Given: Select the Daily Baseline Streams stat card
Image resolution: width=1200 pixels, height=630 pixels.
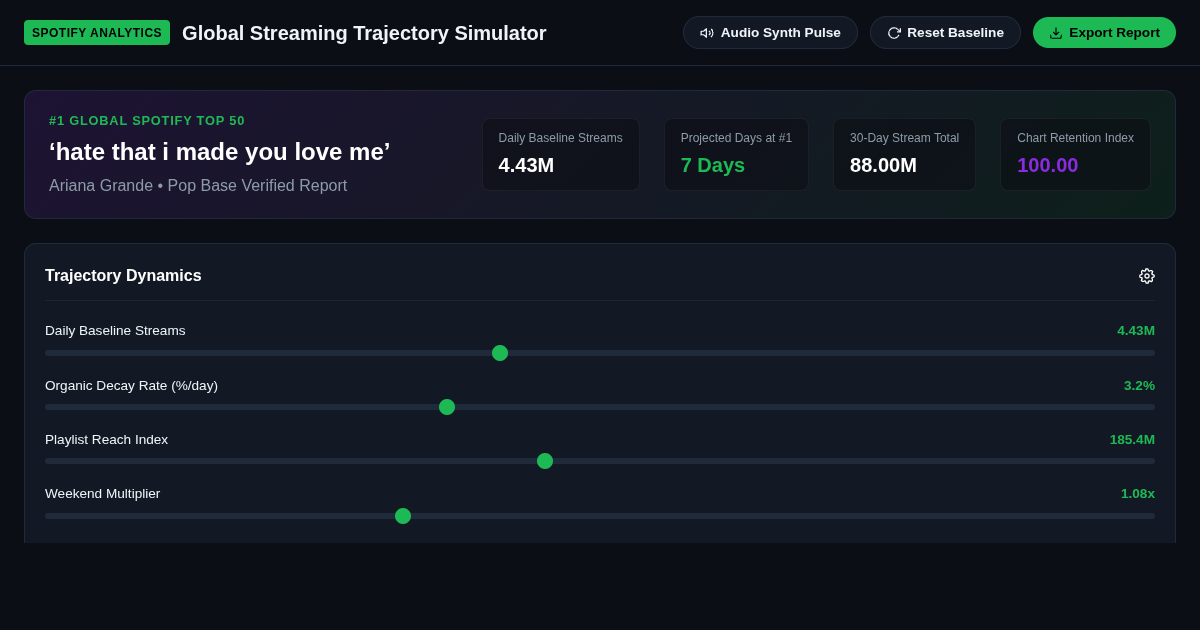Looking at the screenshot, I should 561,155.
